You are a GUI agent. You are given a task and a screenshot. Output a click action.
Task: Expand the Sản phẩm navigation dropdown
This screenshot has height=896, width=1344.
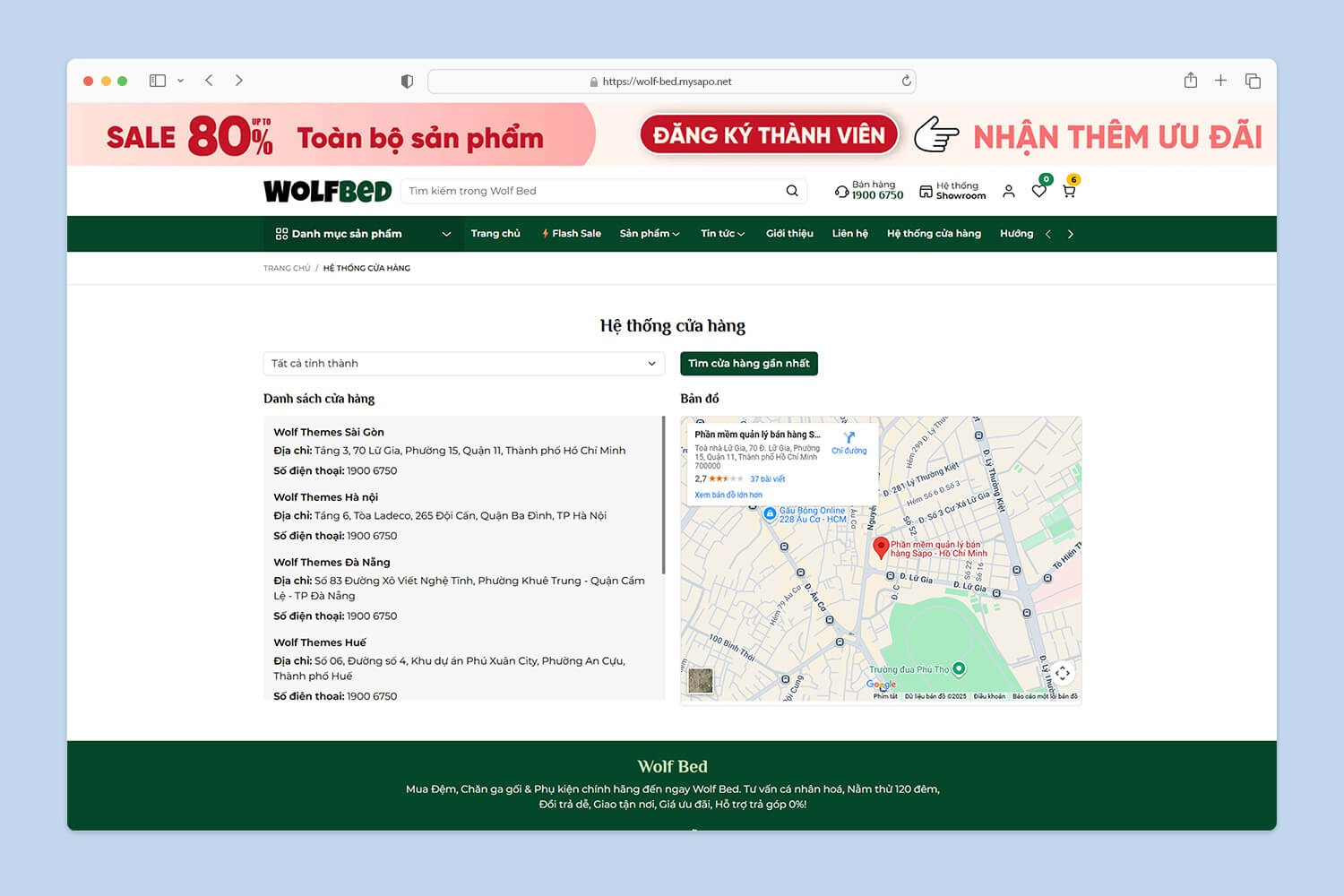point(650,234)
